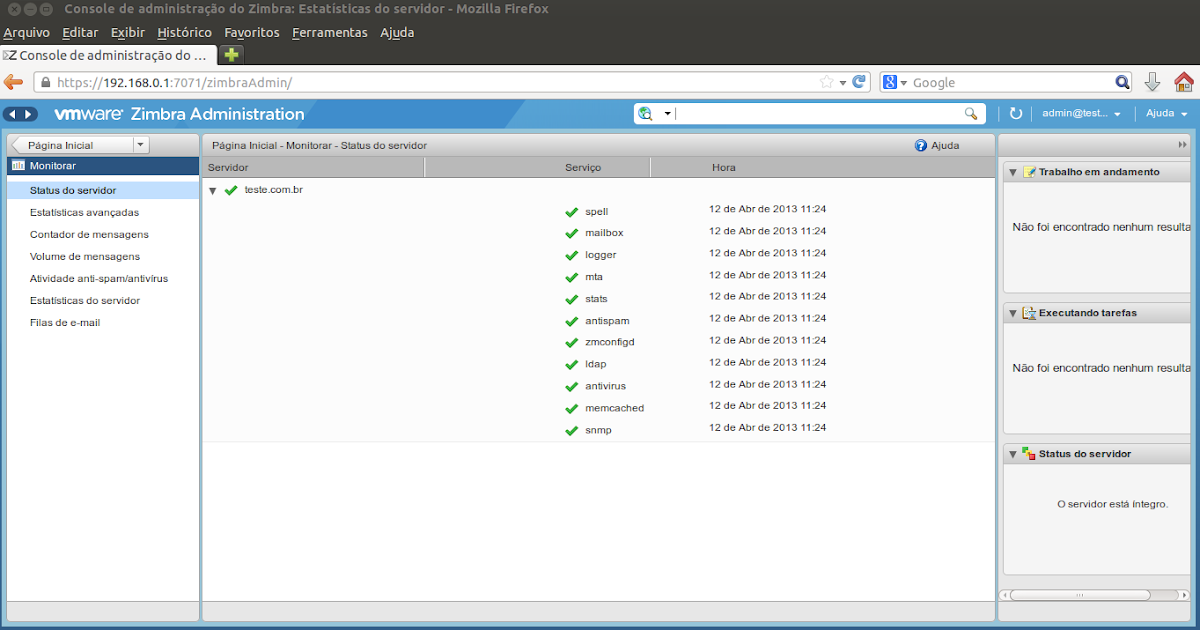This screenshot has width=1200, height=630.
Task: Click the Monitorar section icon
Action: point(18,166)
